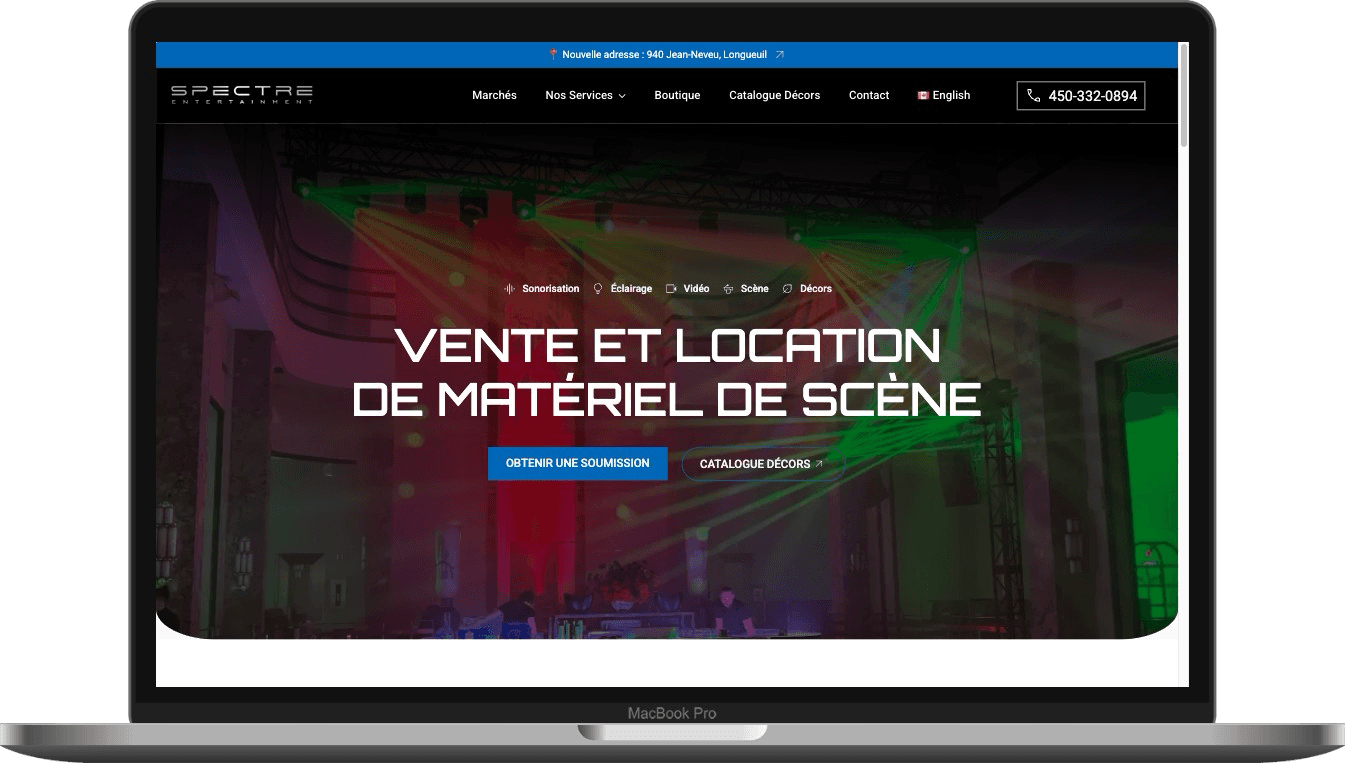Viewport: 1345px width, 763px height.
Task: Click the external link arrow next to Longueuil
Action: pos(779,55)
